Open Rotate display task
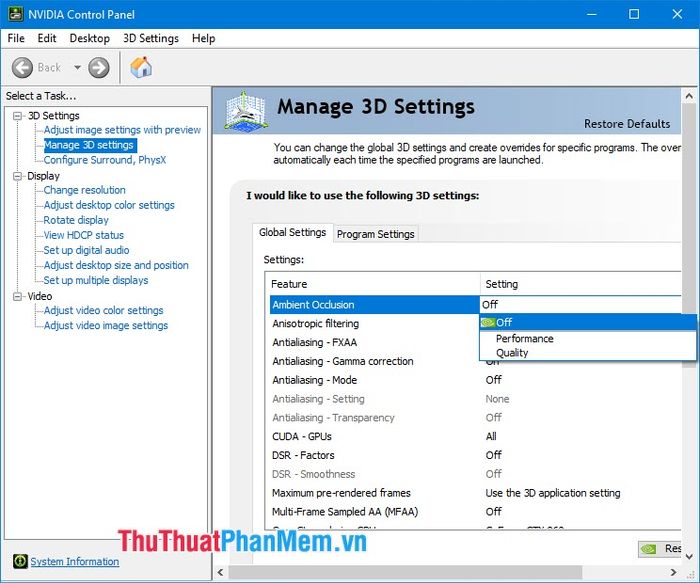This screenshot has width=700, height=583. tap(76, 220)
